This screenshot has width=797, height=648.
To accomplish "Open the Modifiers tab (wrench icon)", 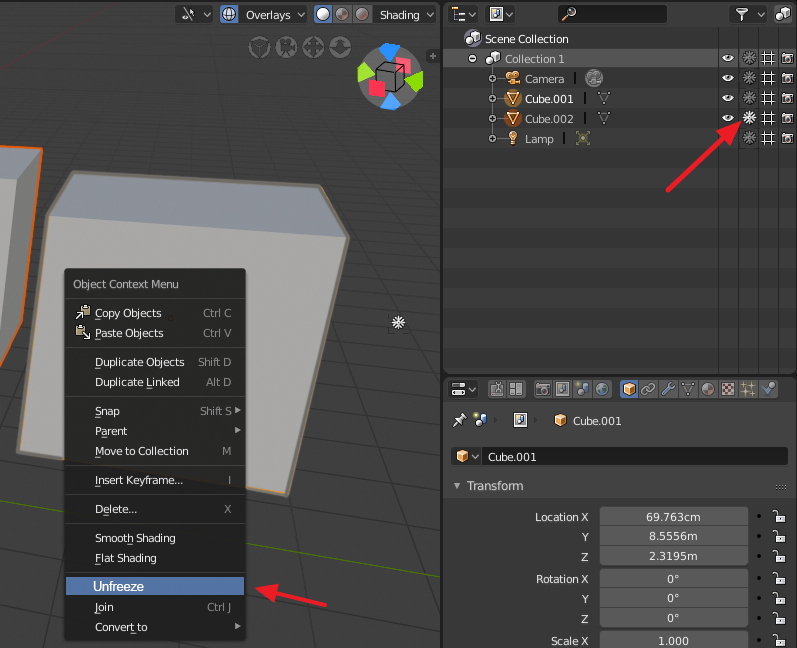I will pyautogui.click(x=668, y=389).
